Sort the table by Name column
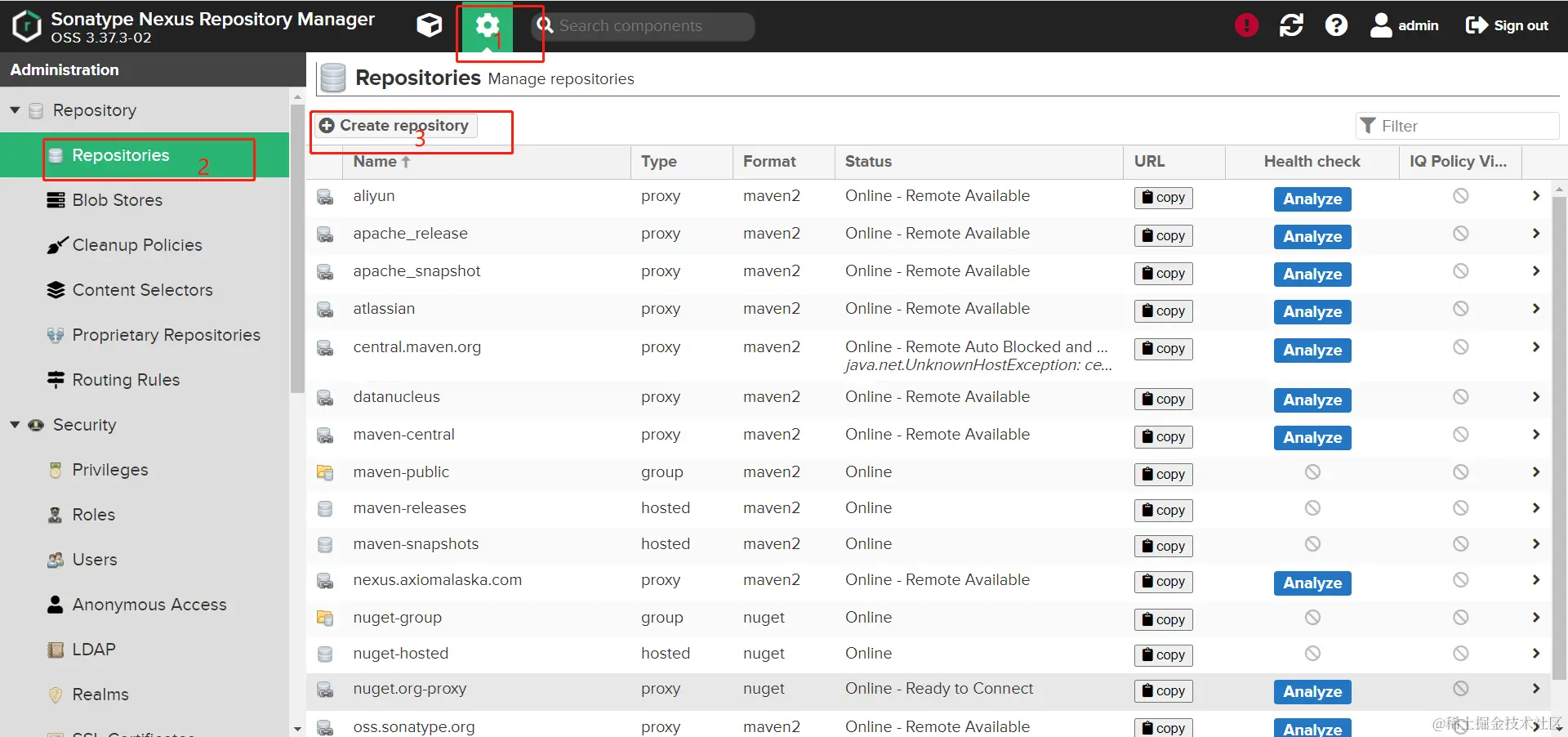 (488, 162)
